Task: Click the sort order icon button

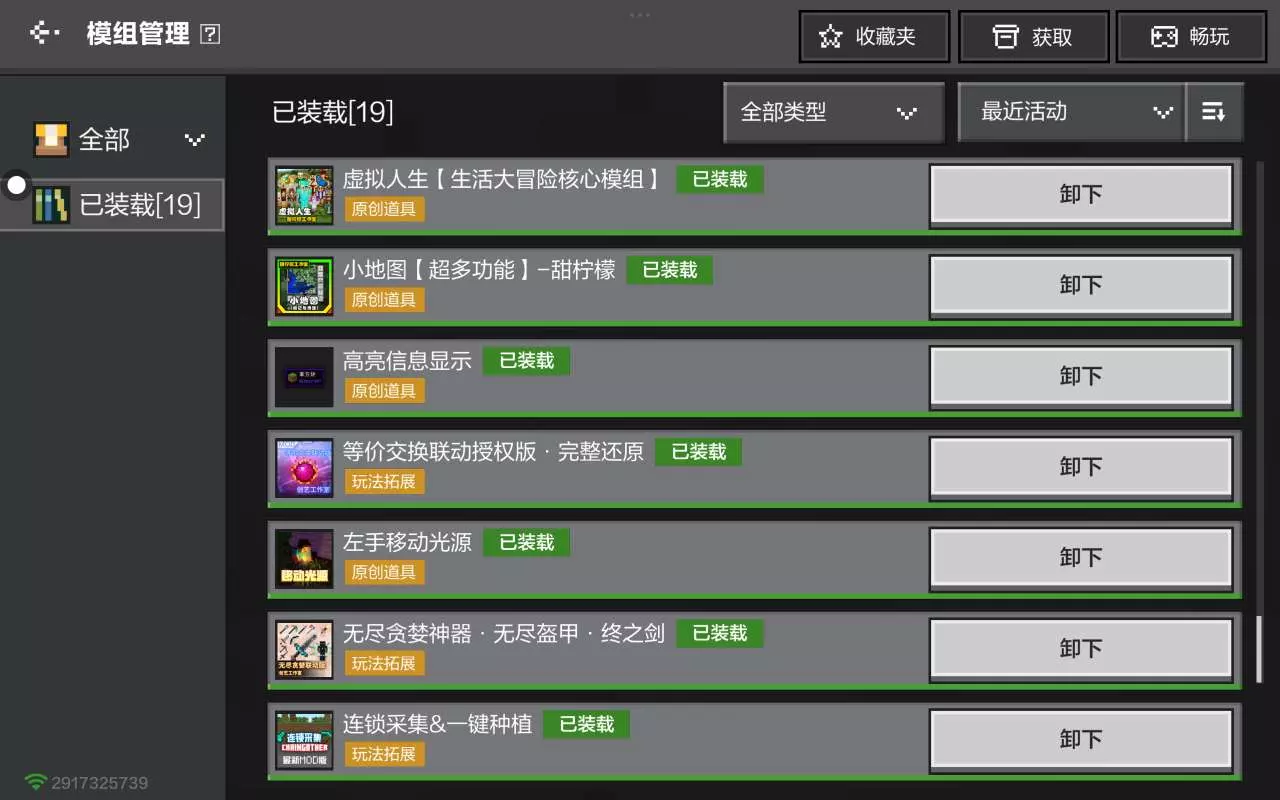Action: pyautogui.click(x=1214, y=112)
